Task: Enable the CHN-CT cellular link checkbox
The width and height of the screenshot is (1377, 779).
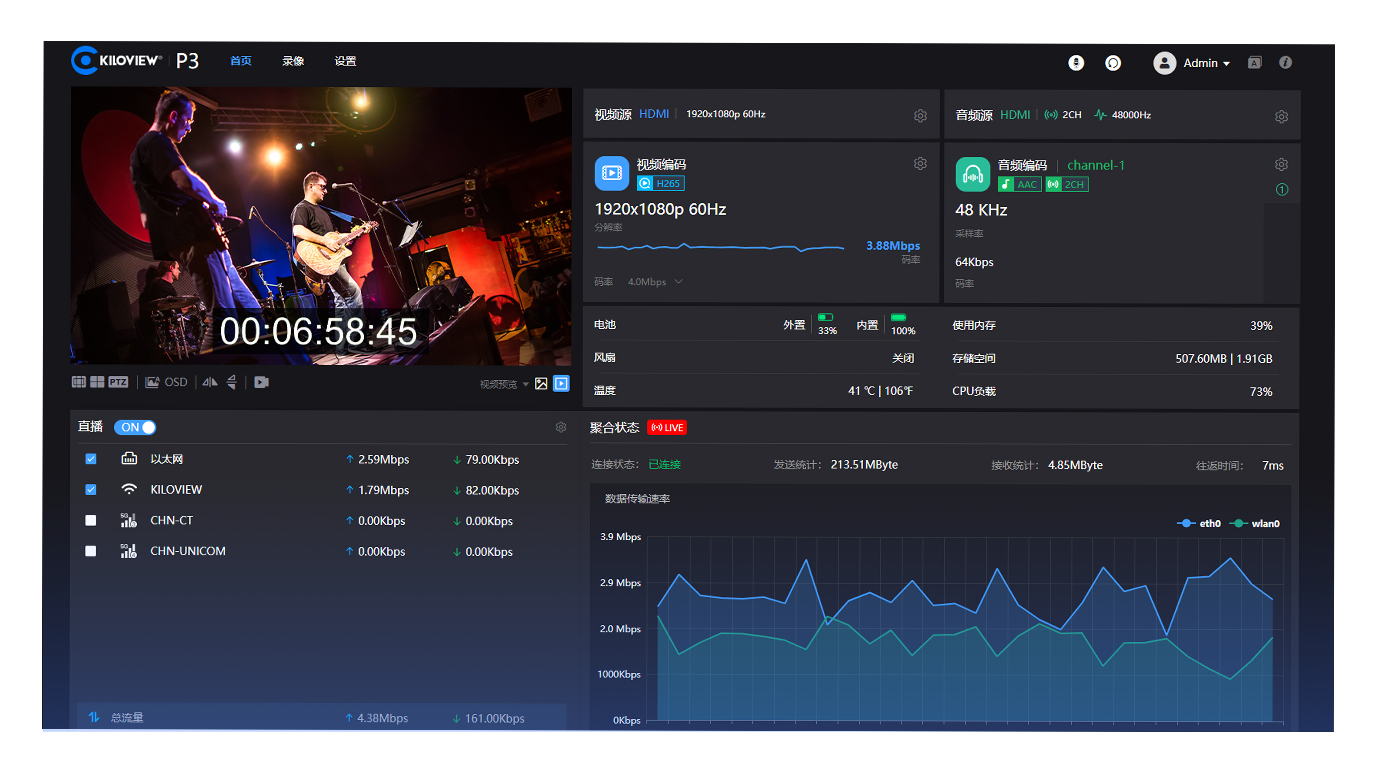Action: [91, 521]
